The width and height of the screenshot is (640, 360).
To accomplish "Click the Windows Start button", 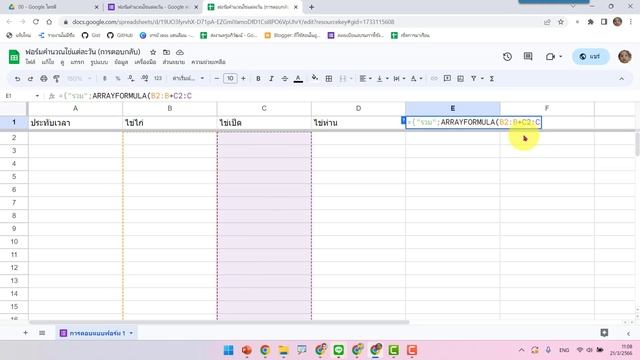I will tap(229, 350).
